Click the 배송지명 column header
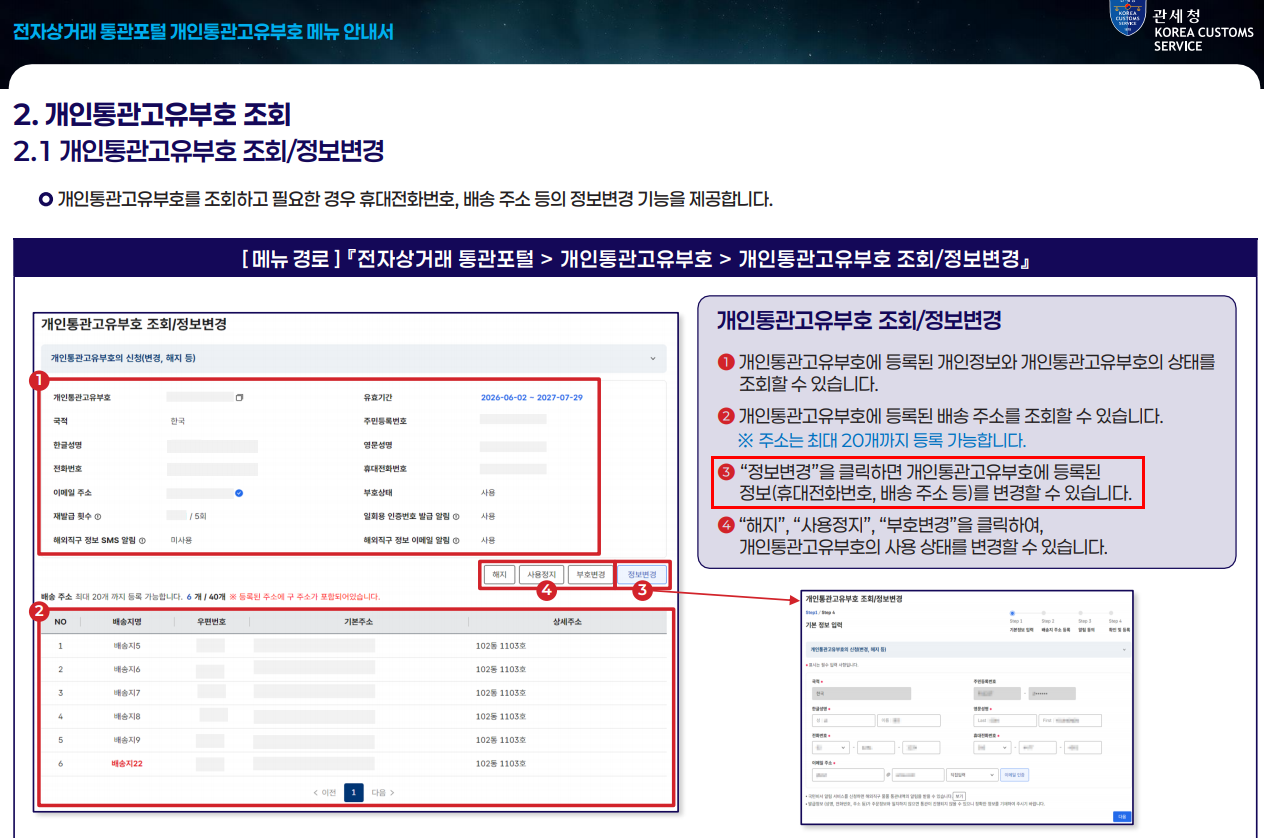This screenshot has height=838, width=1264. (x=127, y=622)
